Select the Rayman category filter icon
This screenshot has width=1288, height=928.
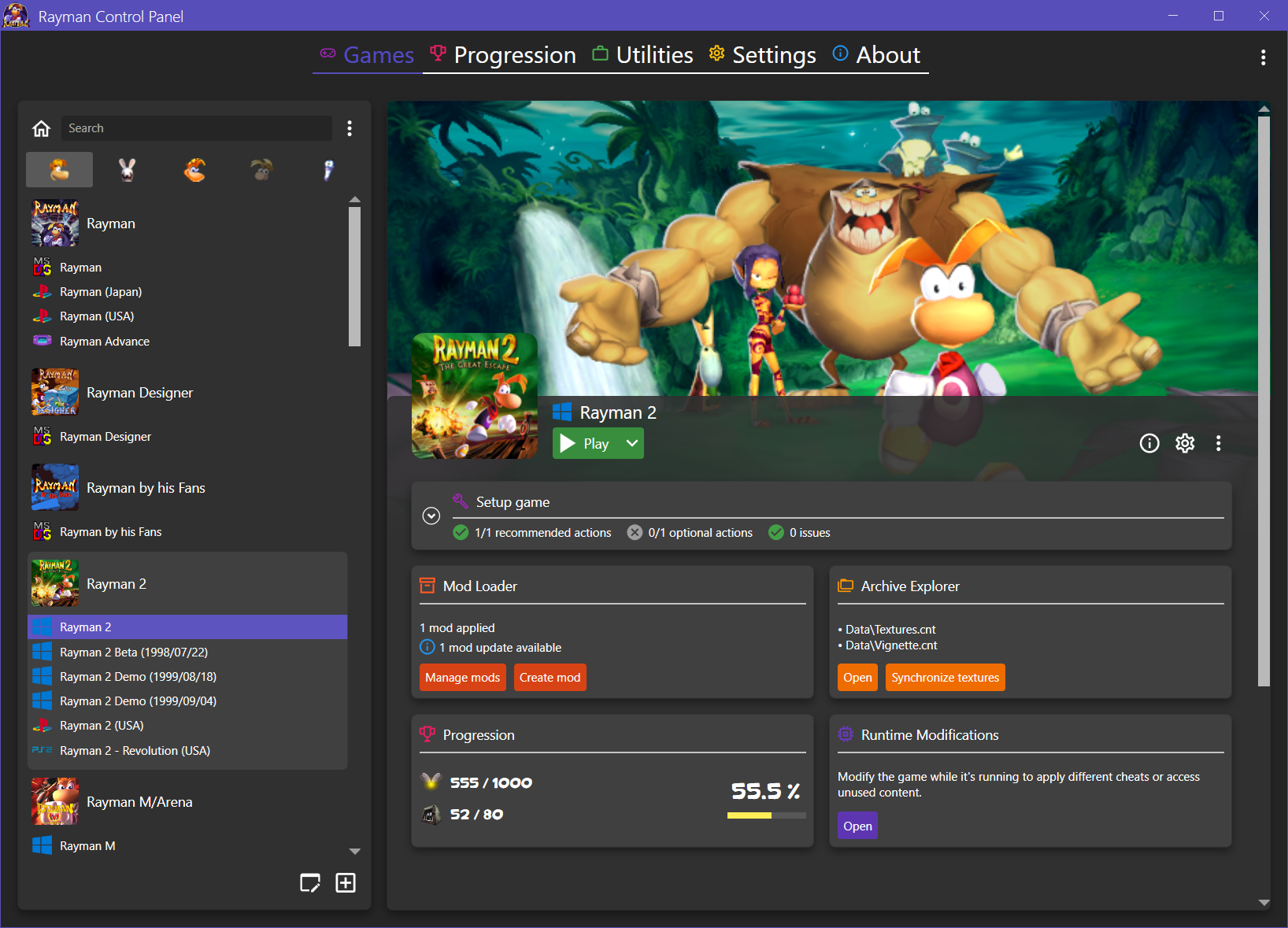coord(60,169)
